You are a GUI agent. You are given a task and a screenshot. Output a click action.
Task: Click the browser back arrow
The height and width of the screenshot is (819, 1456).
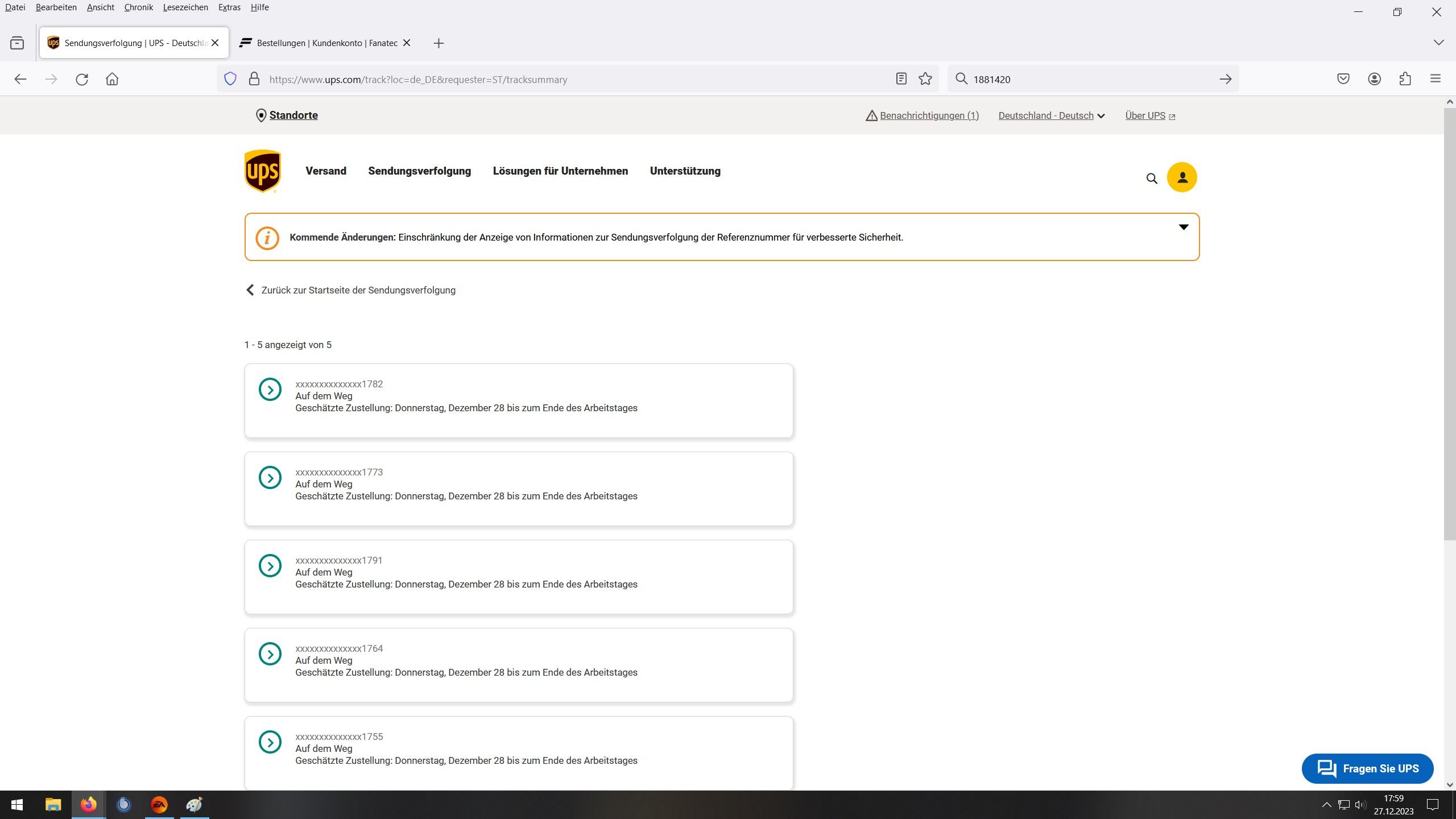click(20, 79)
